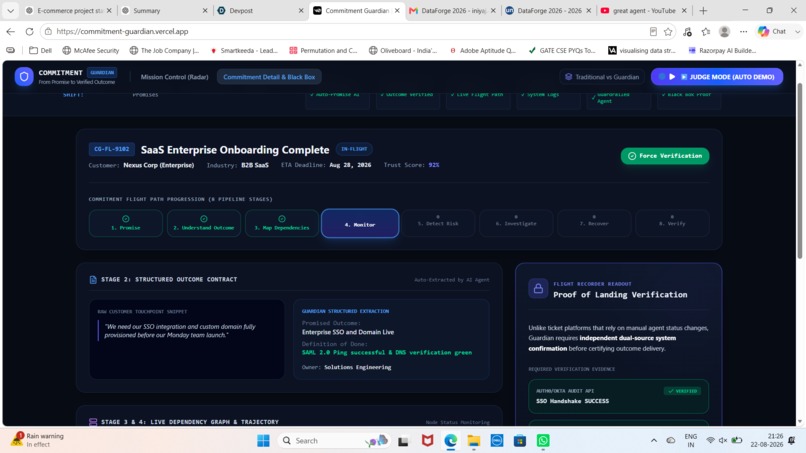
Task: Refresh the current page
Action: pyautogui.click(x=29, y=31)
